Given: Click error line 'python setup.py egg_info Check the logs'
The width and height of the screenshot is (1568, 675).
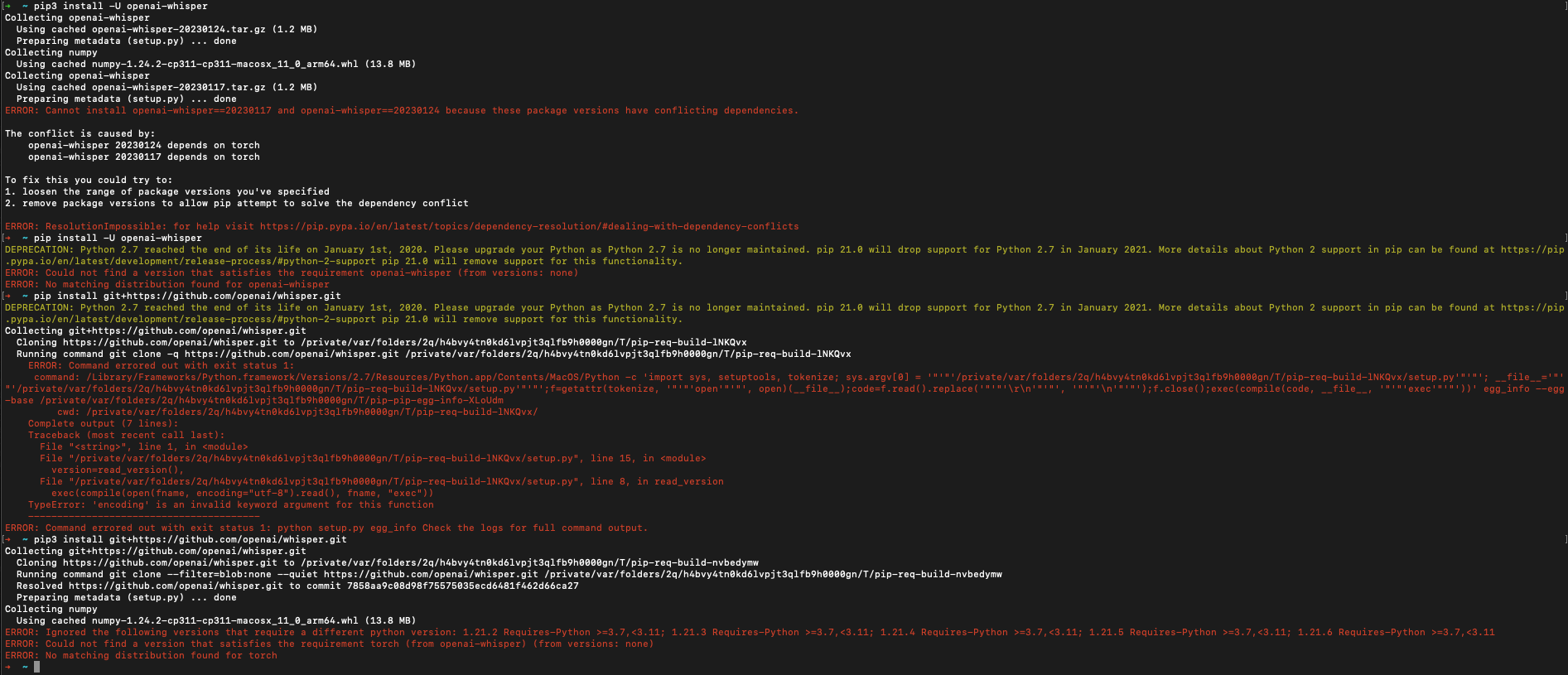Looking at the screenshot, I should tap(326, 528).
